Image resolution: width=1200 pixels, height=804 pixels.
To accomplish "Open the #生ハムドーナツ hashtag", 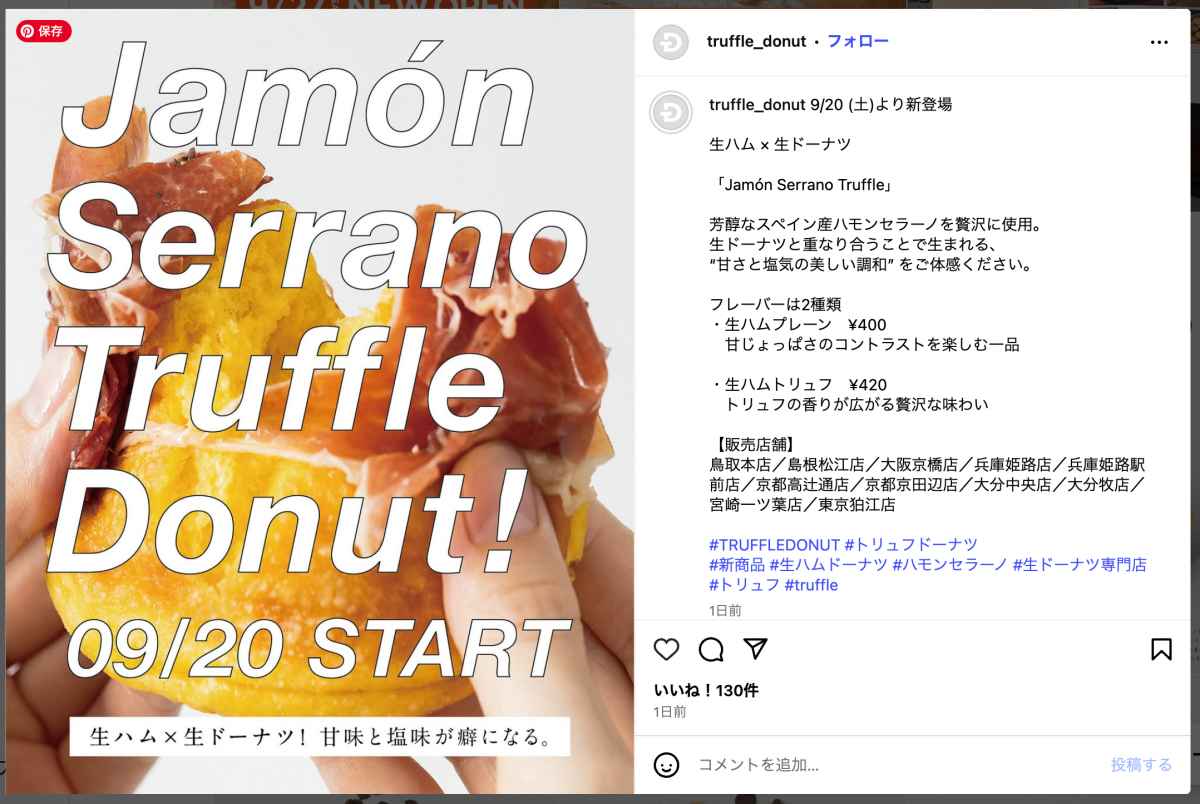I will pyautogui.click(x=828, y=565).
